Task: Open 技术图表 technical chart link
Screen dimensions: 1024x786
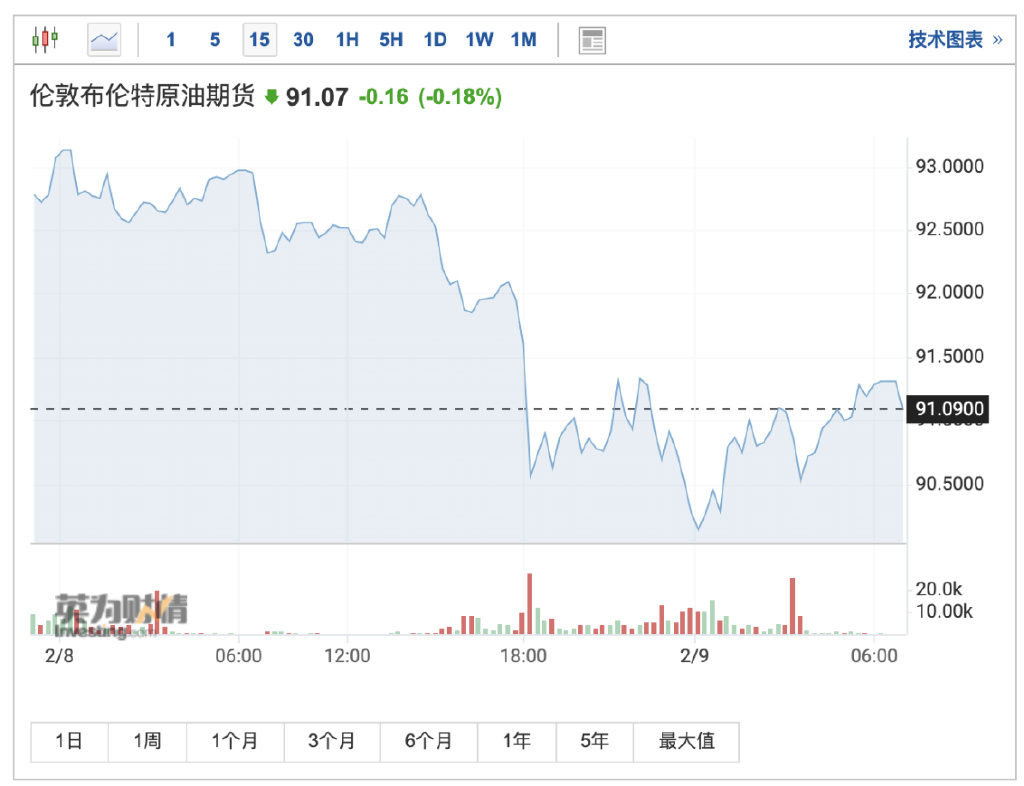Action: coord(954,40)
